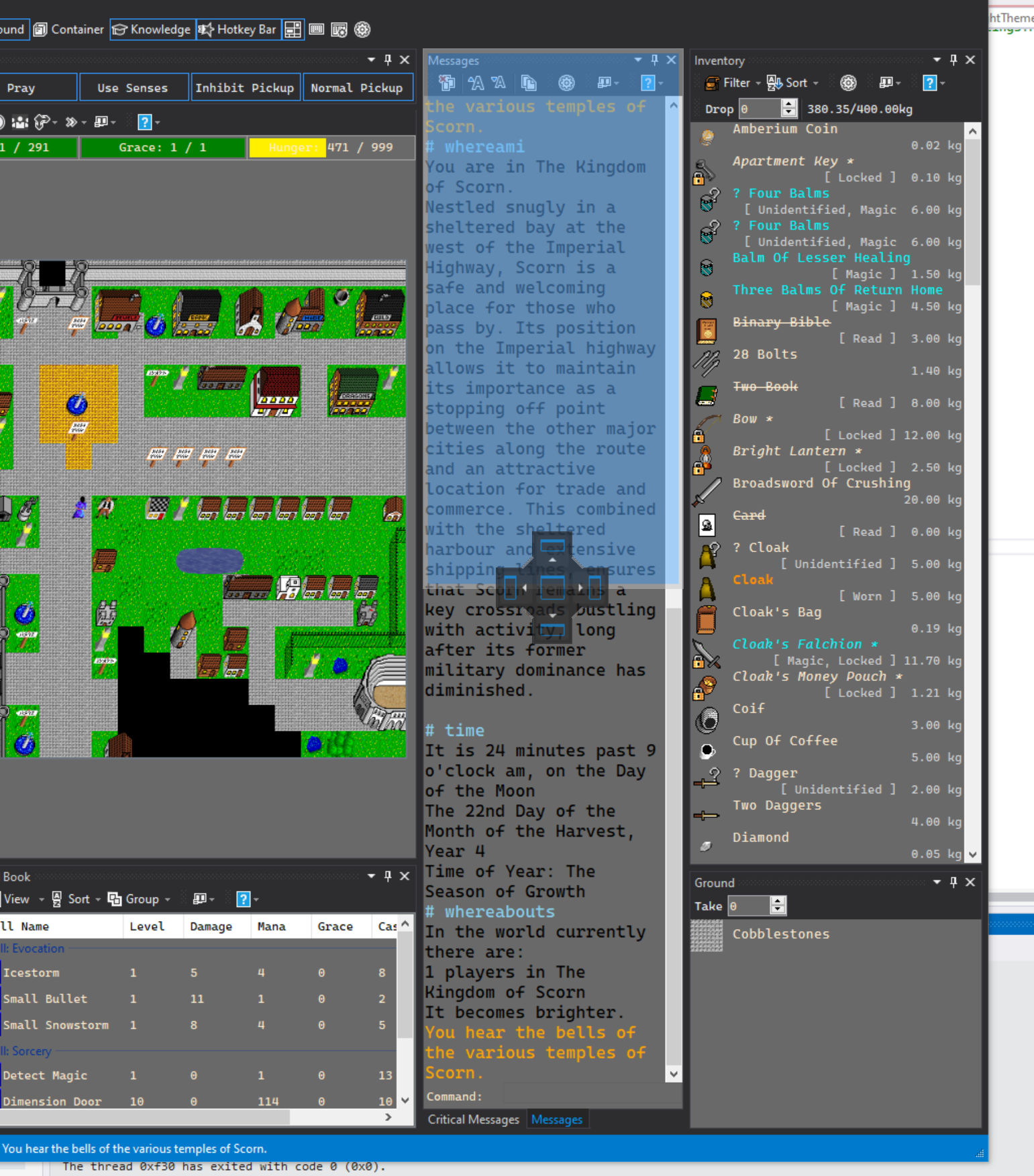Select the Diamond item icon
The height and width of the screenshot is (1176, 1034).
[707, 847]
